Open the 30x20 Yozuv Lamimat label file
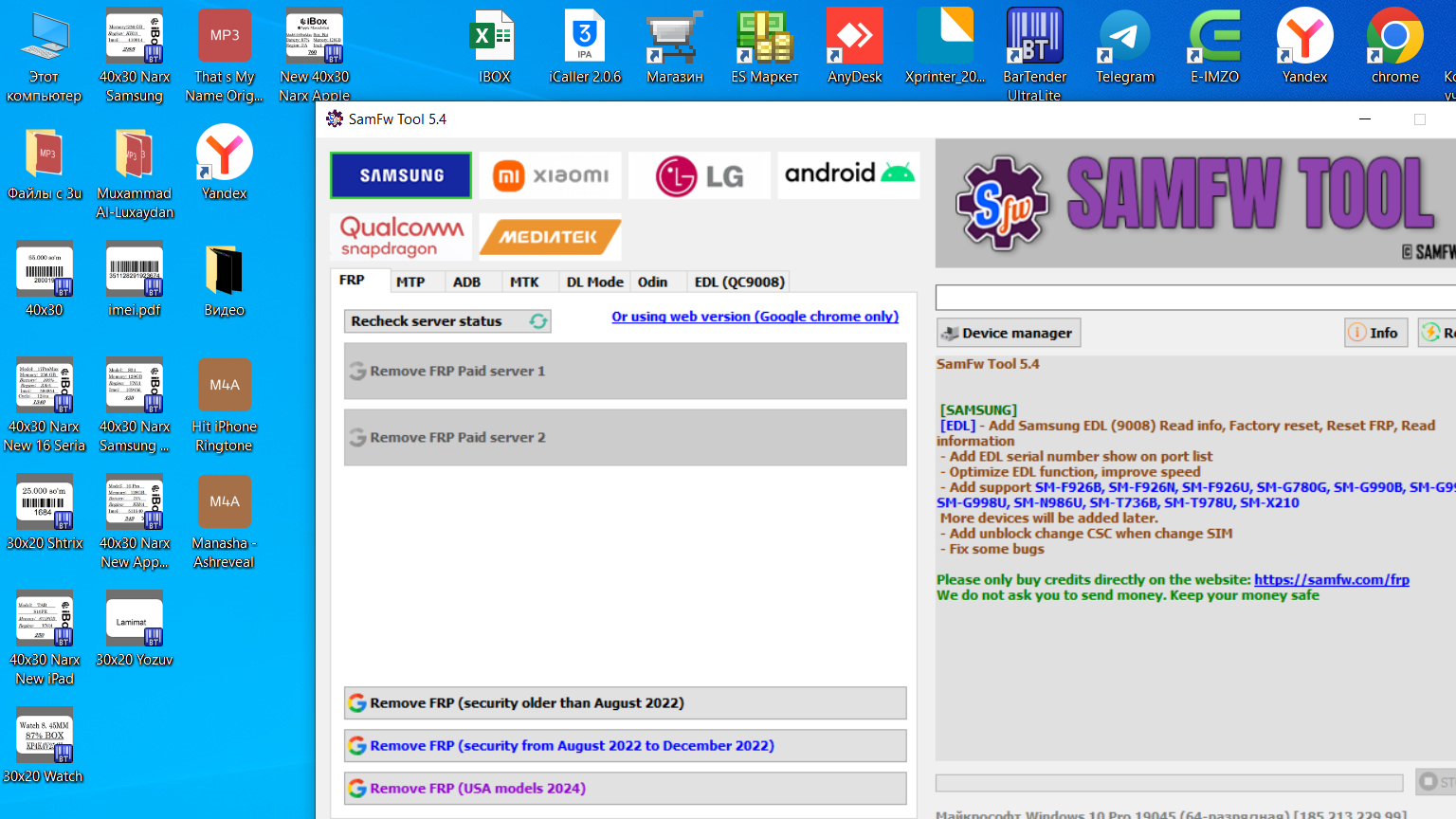This screenshot has height=819, width=1456. [135, 629]
